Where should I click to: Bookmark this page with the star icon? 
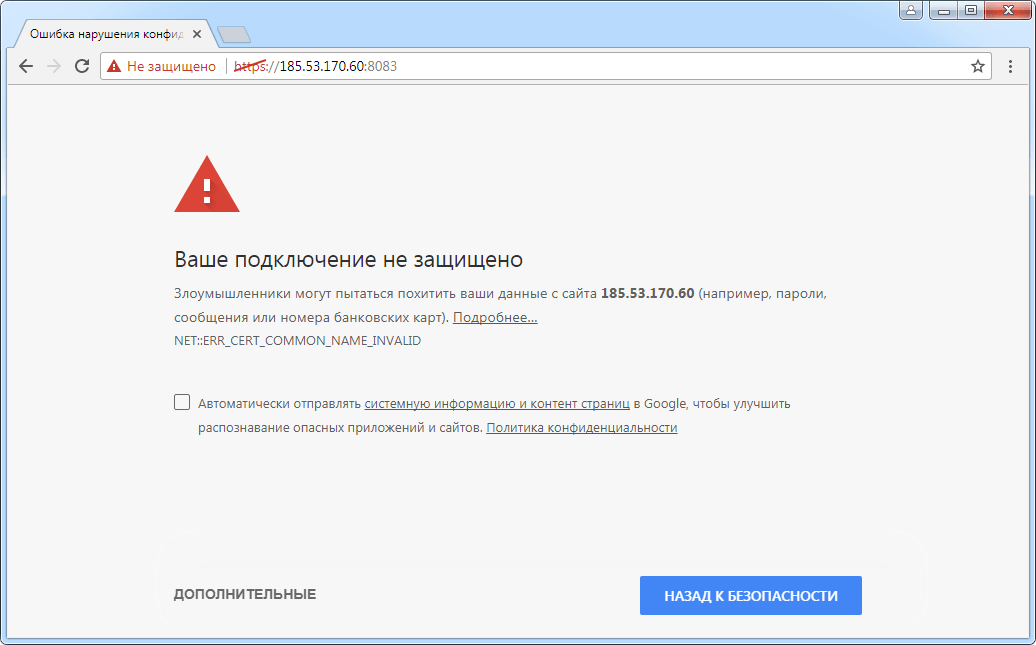(x=978, y=66)
